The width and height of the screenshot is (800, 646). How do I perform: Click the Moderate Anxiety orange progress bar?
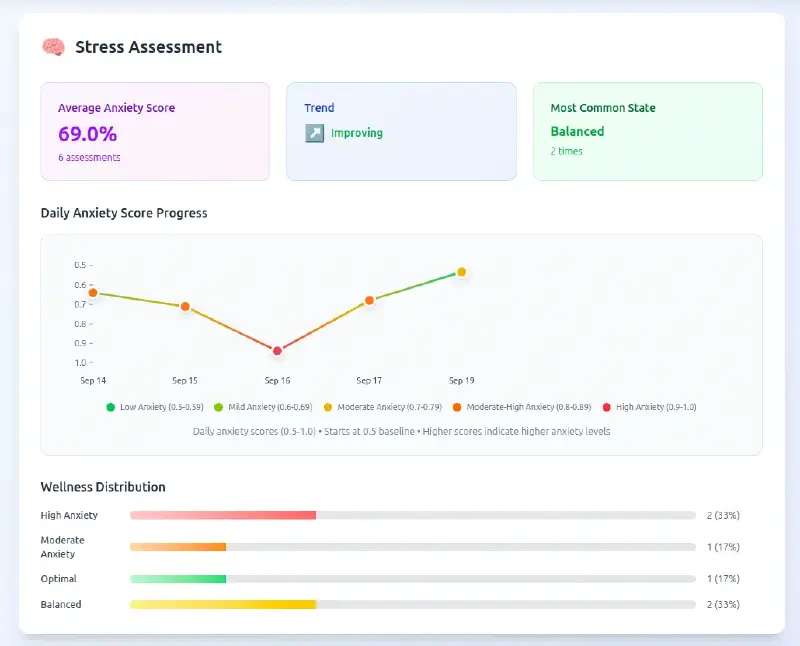pyautogui.click(x=178, y=547)
